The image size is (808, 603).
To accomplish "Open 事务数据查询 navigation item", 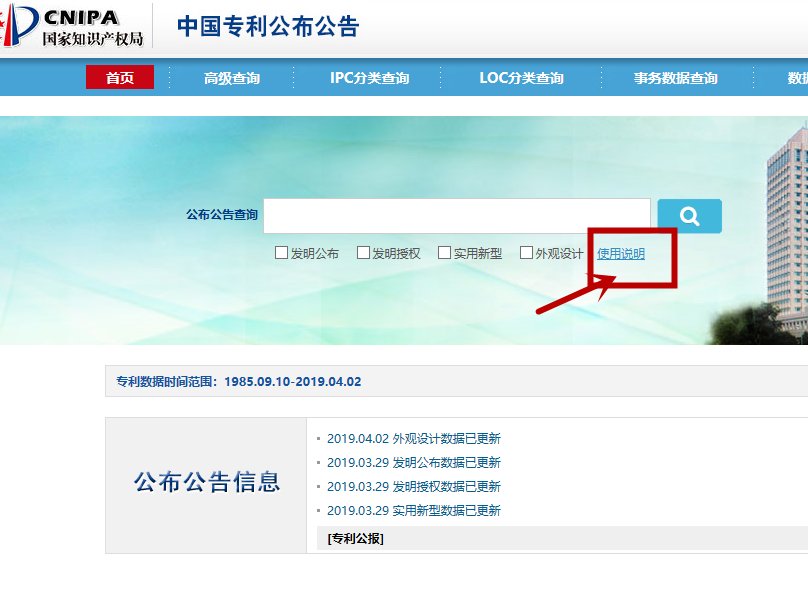I will (x=675, y=78).
